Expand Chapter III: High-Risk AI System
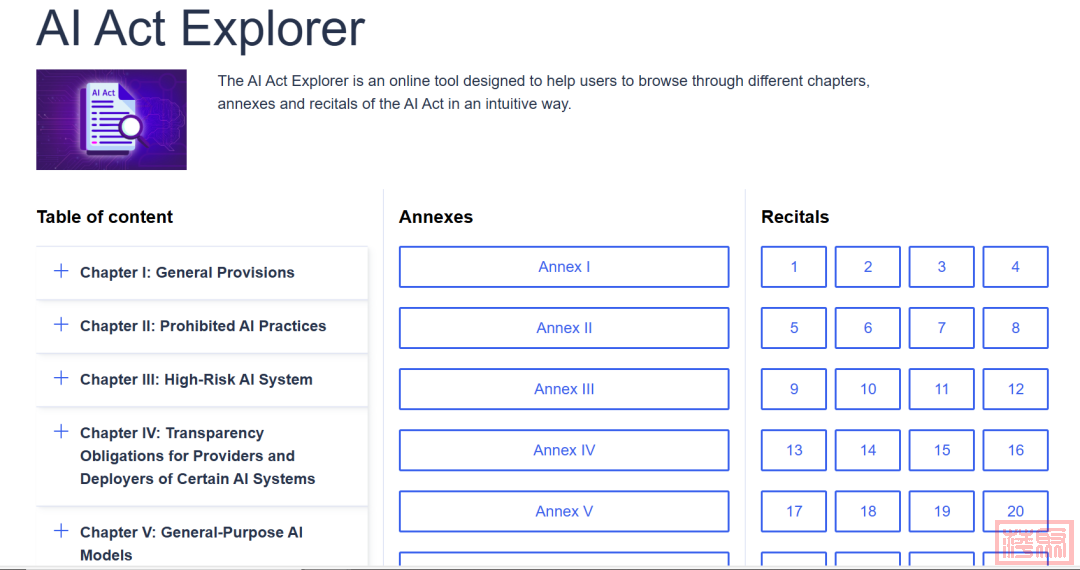The height and width of the screenshot is (570, 1080). coord(196,380)
